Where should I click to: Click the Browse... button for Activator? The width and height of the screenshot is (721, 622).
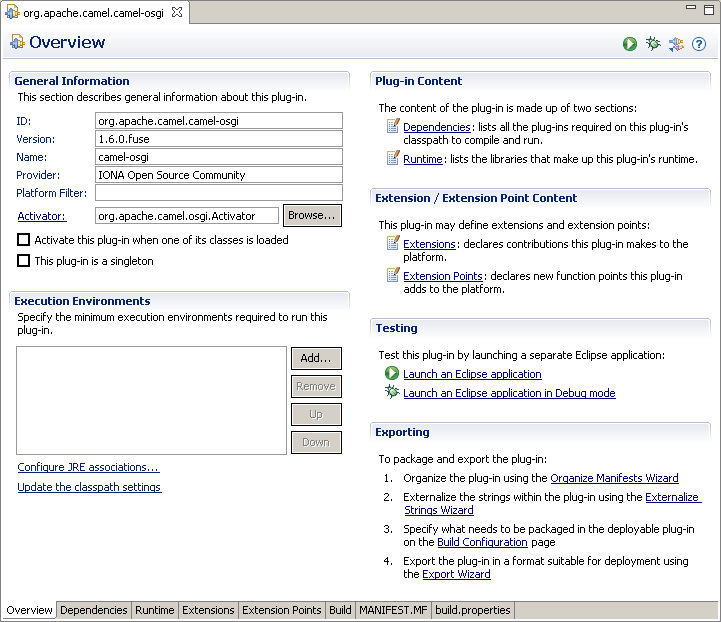312,215
